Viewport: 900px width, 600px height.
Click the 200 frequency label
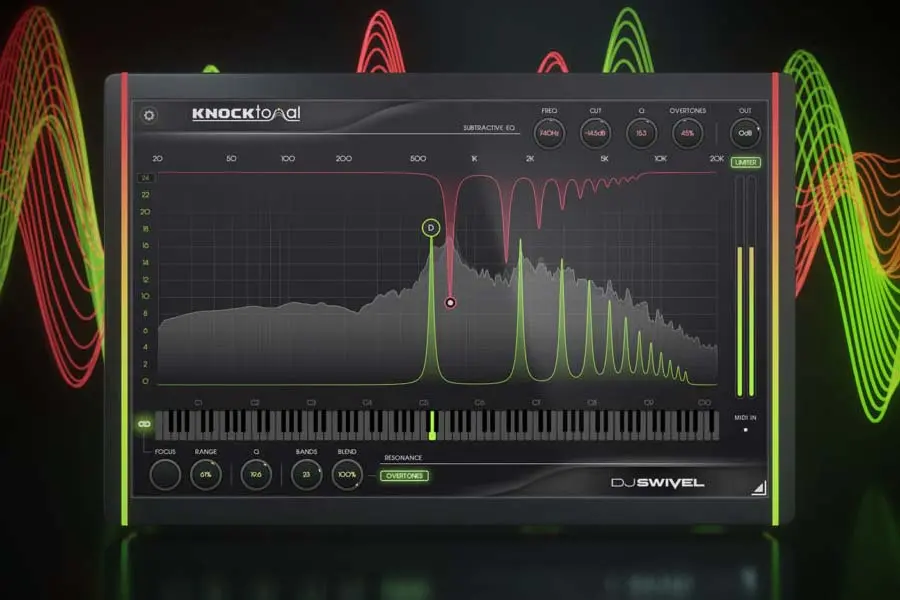[344, 158]
